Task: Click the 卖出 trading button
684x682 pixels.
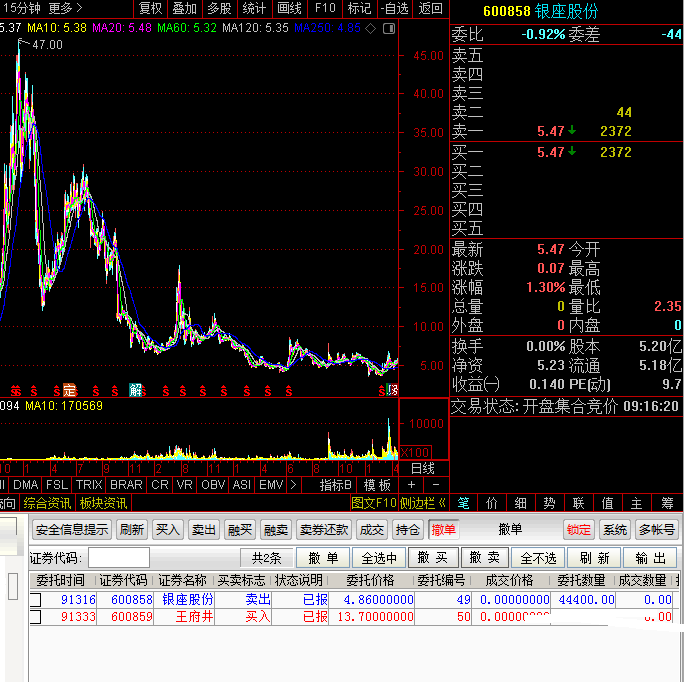Action: [x=204, y=530]
